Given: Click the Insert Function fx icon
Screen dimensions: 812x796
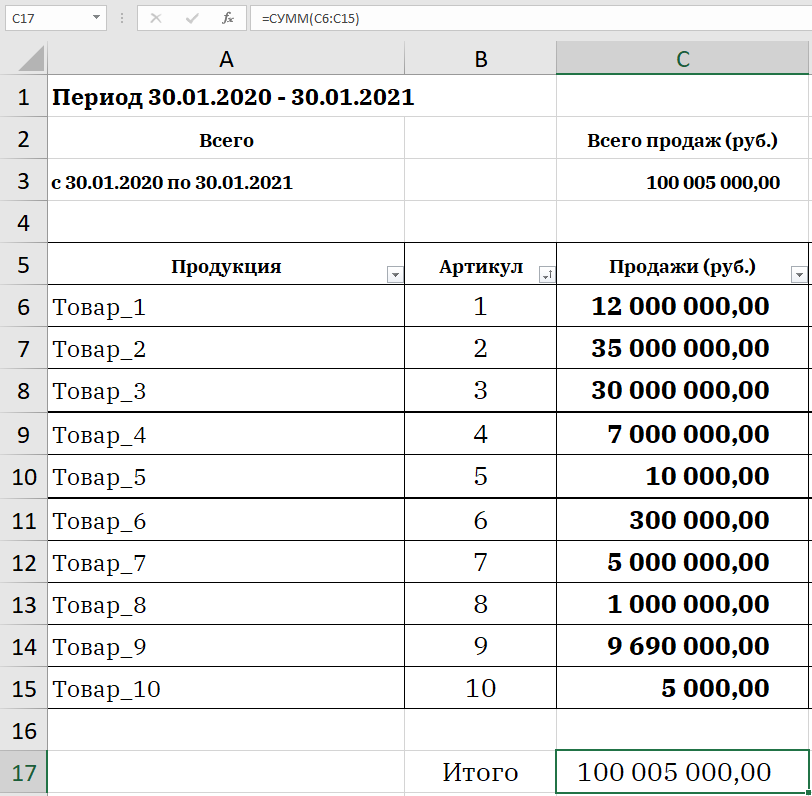Looking at the screenshot, I should click(228, 18).
